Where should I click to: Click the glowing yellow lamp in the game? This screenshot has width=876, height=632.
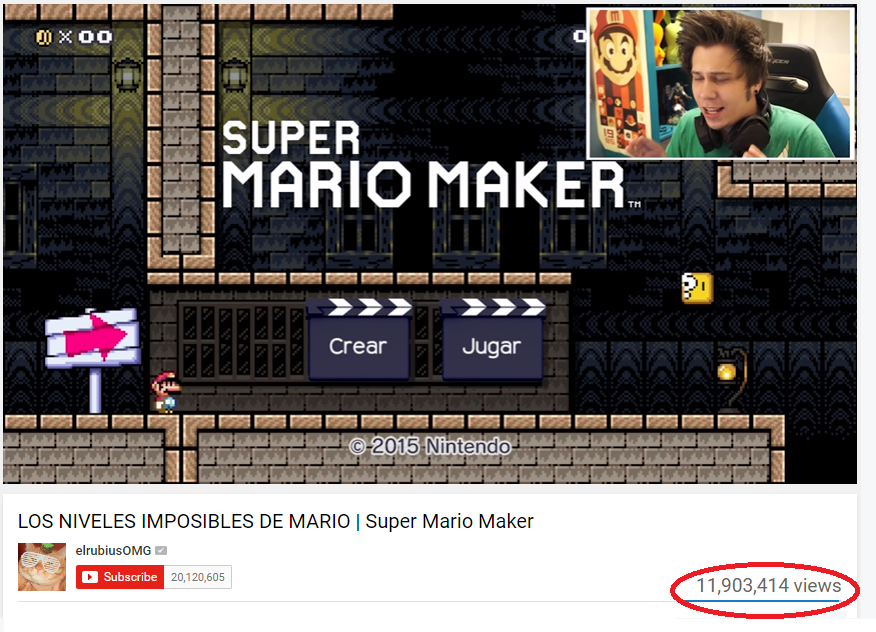729,373
